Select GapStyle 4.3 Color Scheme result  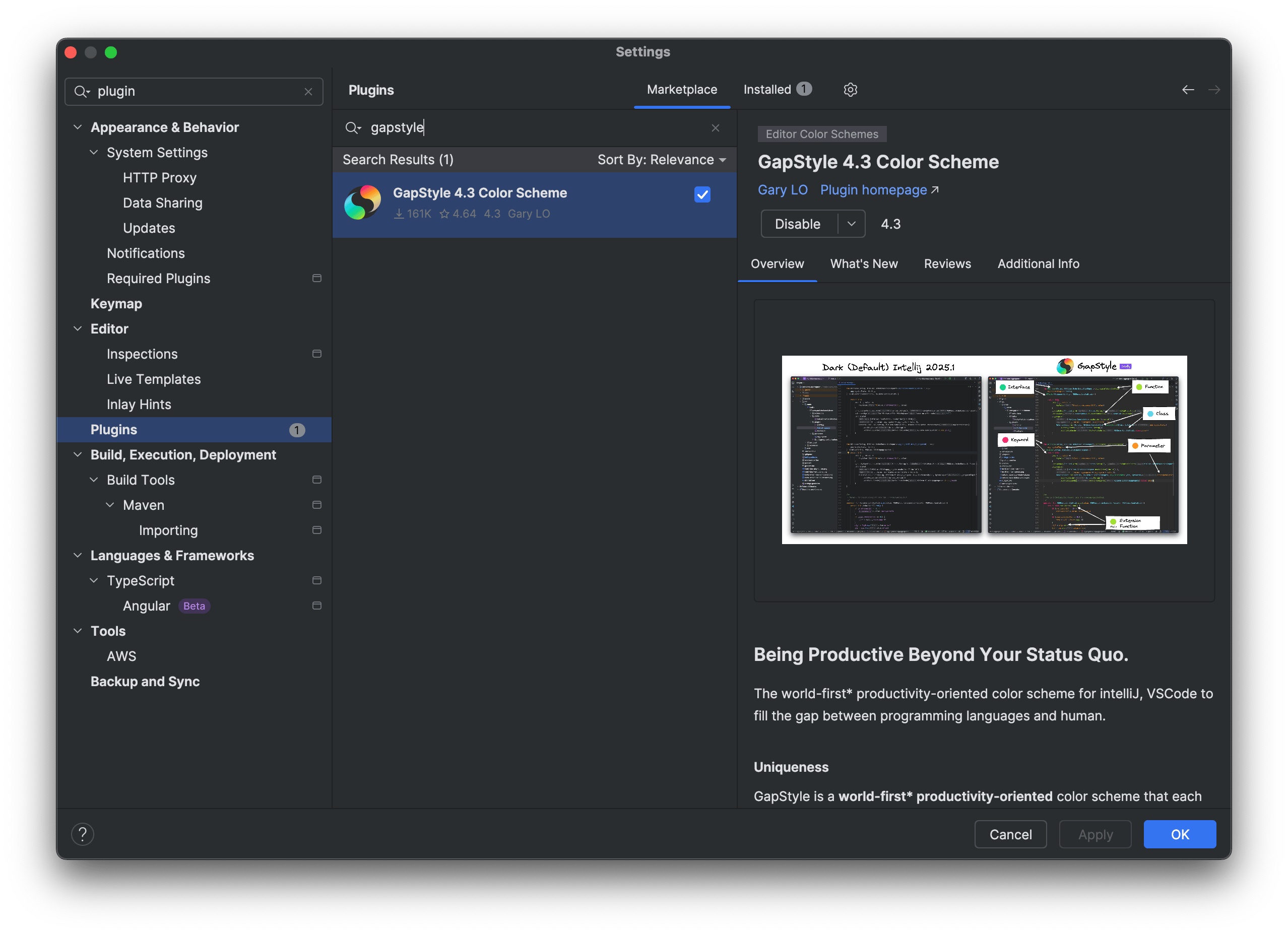534,205
